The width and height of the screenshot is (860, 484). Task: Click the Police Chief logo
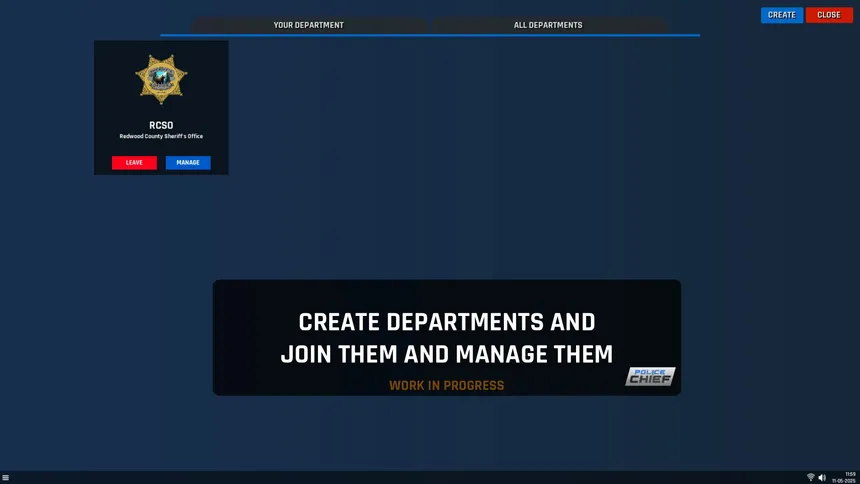[650, 376]
